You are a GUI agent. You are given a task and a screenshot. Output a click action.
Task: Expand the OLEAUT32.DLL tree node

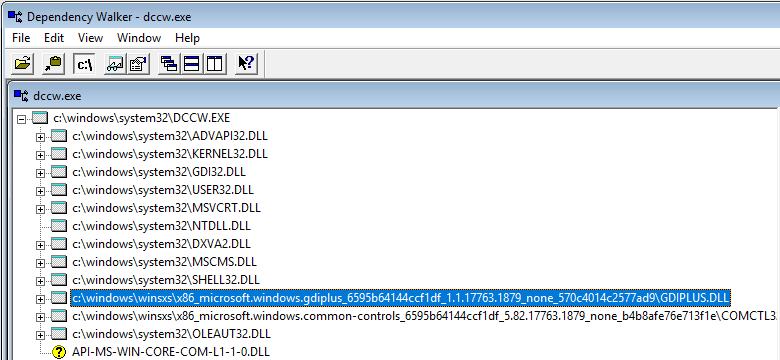pyautogui.click(x=40, y=334)
